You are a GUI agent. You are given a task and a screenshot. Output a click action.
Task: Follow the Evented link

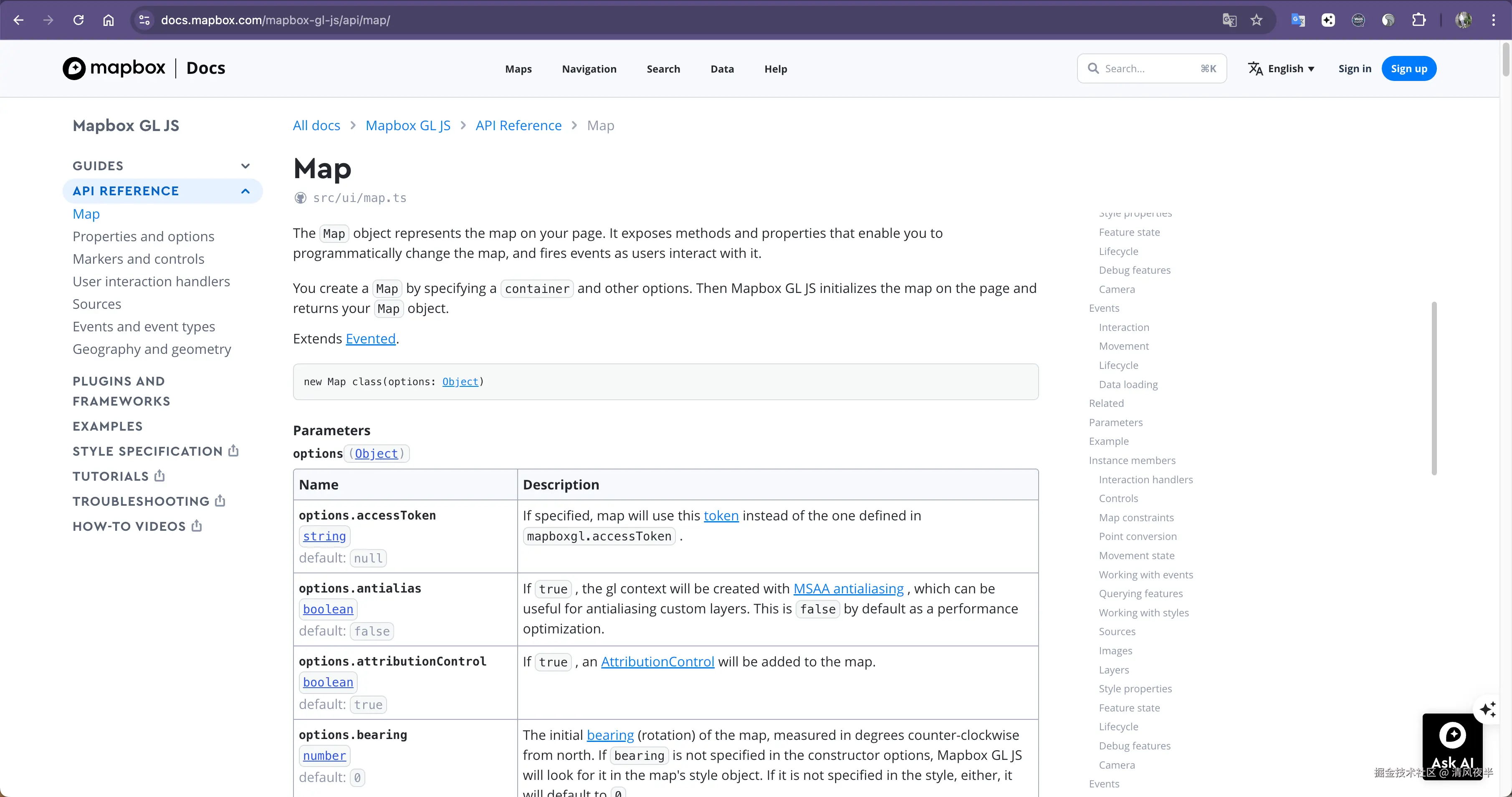(370, 339)
